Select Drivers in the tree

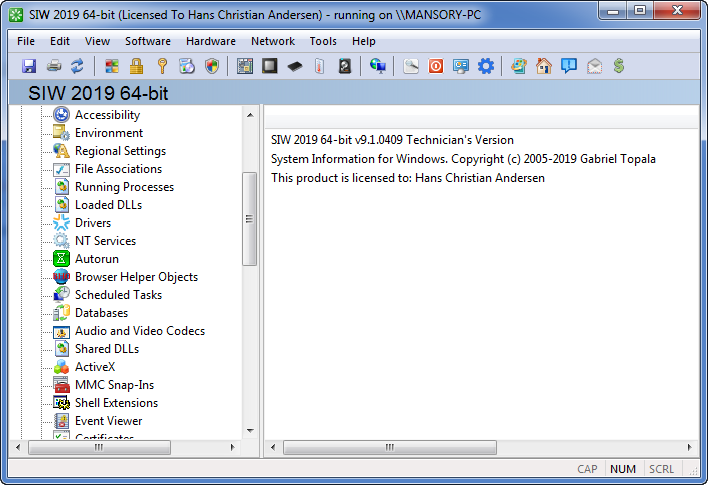click(93, 223)
